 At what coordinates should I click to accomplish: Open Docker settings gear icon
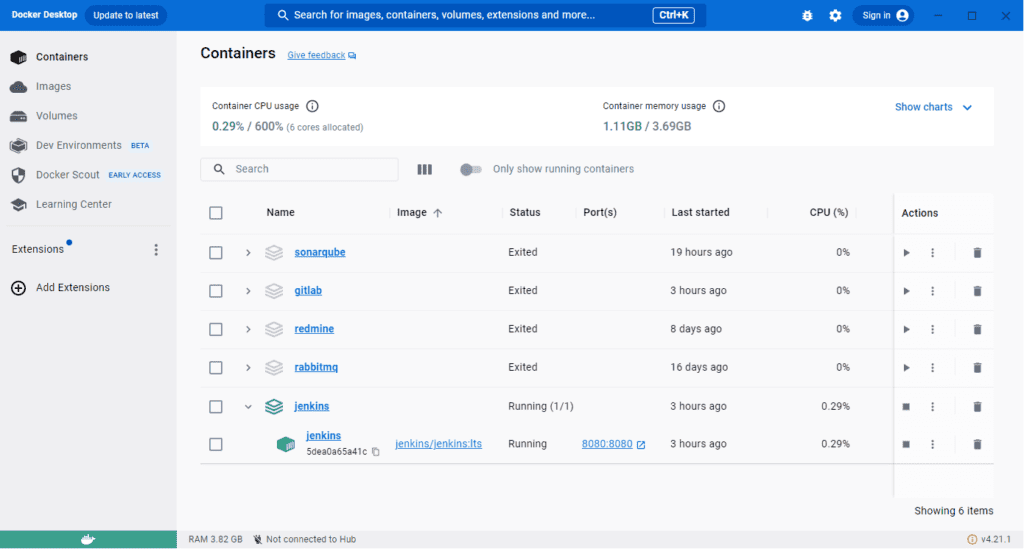point(835,16)
